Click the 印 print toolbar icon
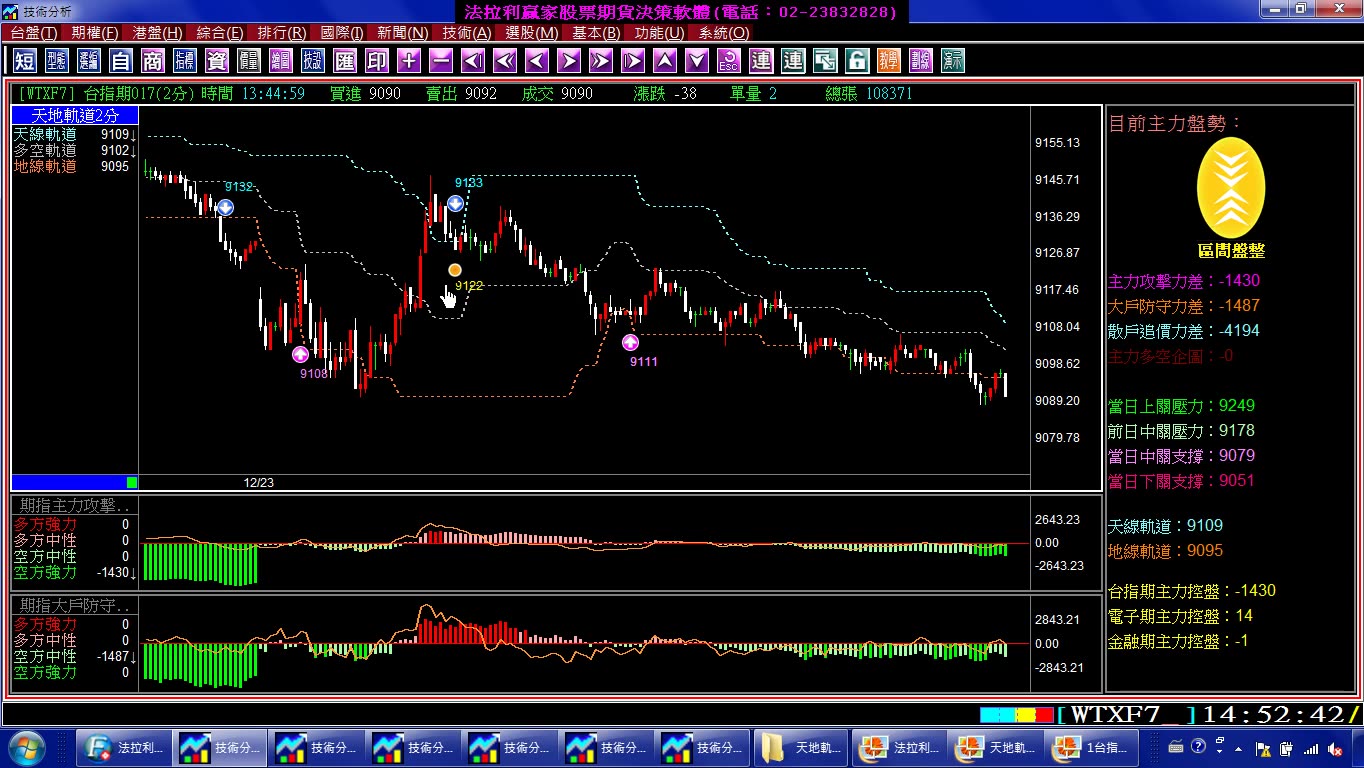The height and width of the screenshot is (768, 1364). click(x=377, y=61)
